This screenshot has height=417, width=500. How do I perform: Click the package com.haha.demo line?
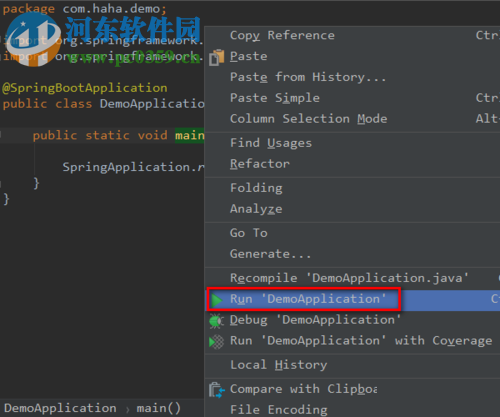pos(84,9)
